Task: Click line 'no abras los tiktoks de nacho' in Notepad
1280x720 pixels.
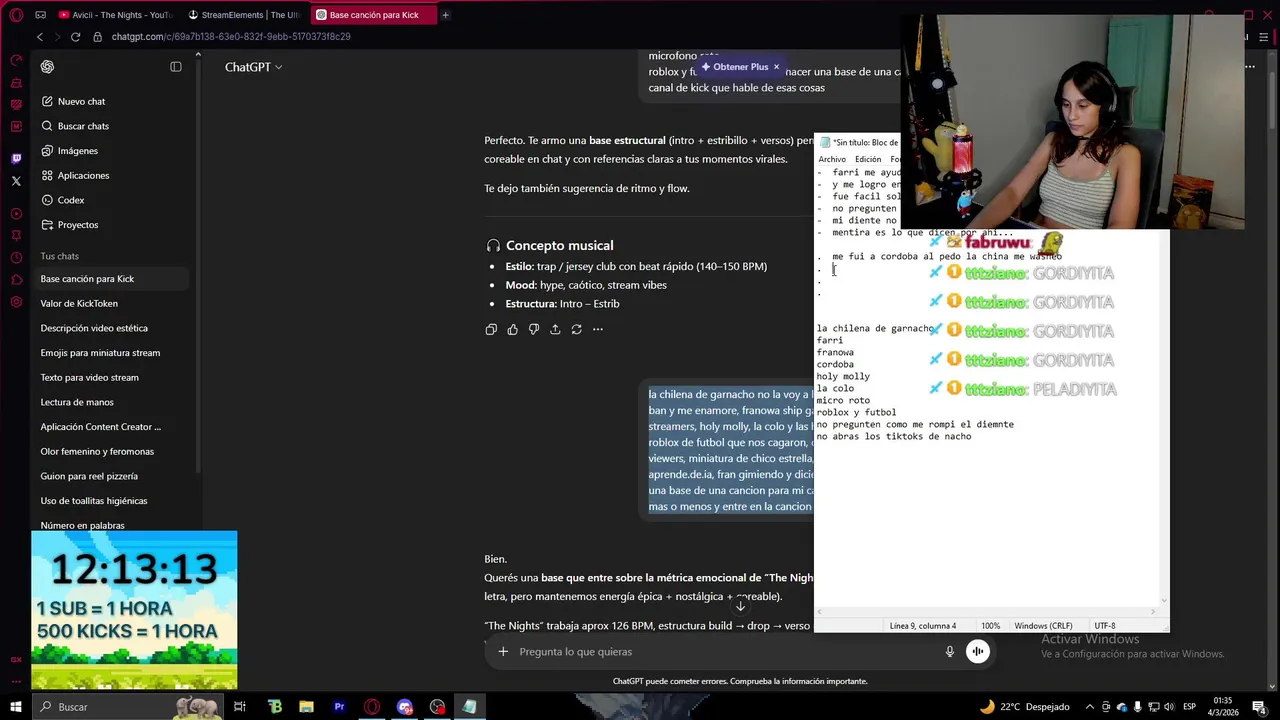Action: [x=894, y=436]
